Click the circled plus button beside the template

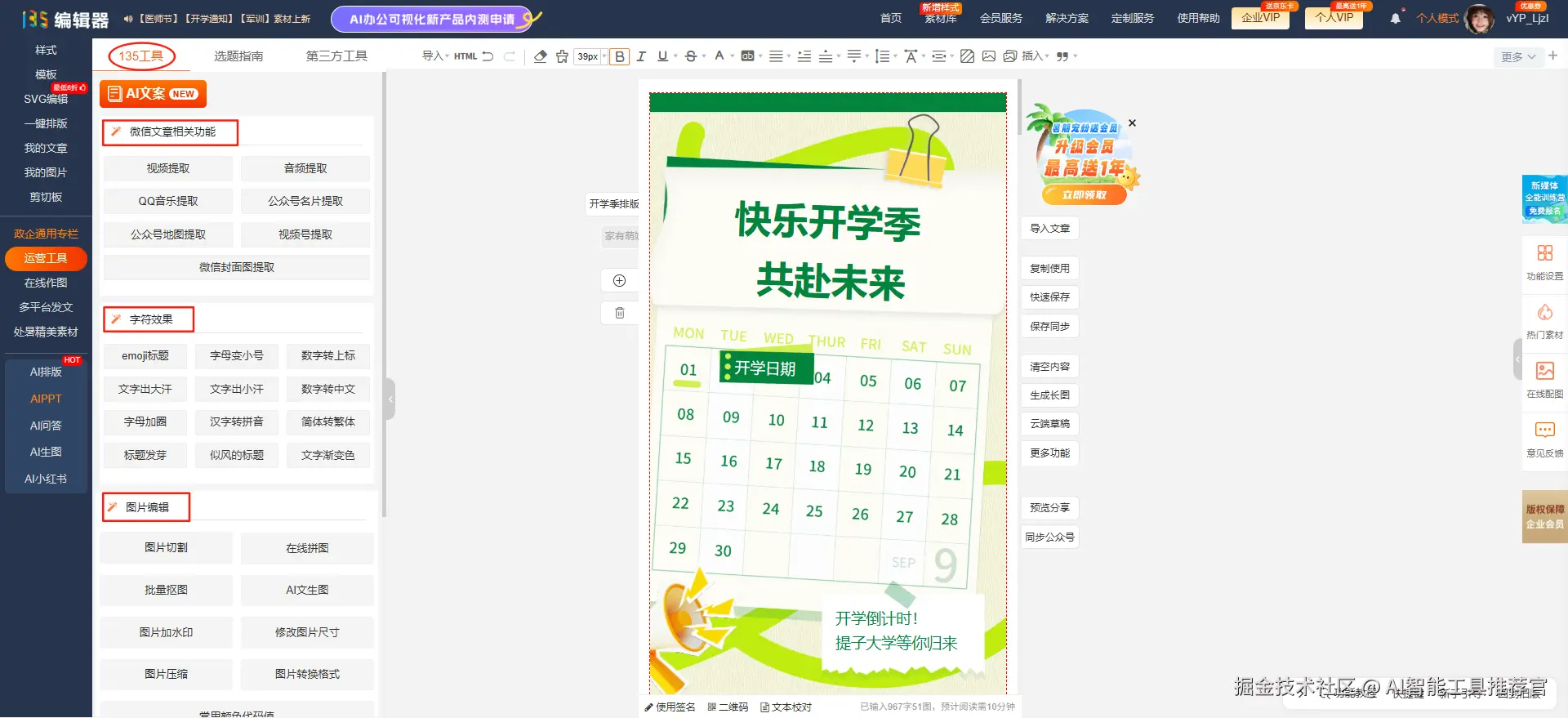[x=620, y=281]
